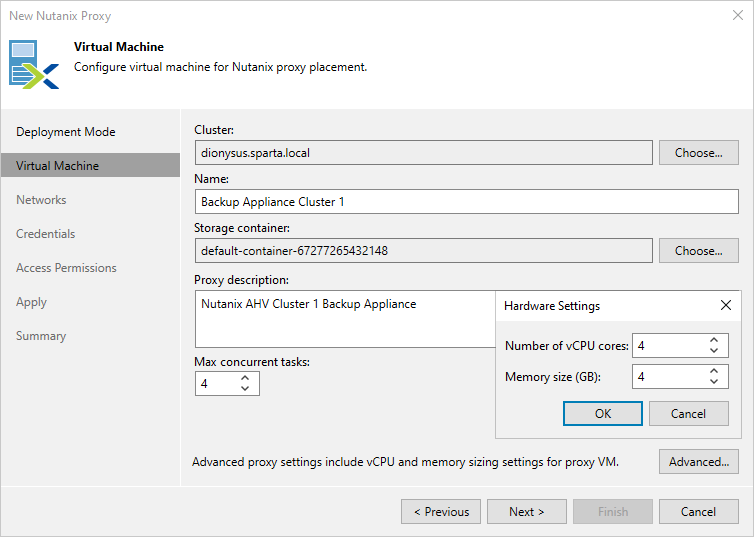Decrease max concurrent tasks
Viewport: 754px width, 537px height.
(x=245, y=389)
